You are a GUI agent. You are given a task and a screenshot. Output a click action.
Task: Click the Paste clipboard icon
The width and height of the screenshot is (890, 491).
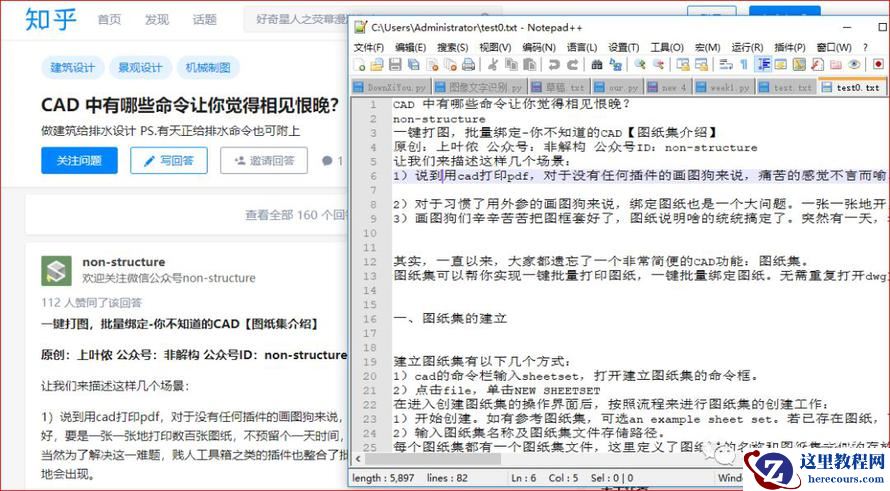click(529, 65)
